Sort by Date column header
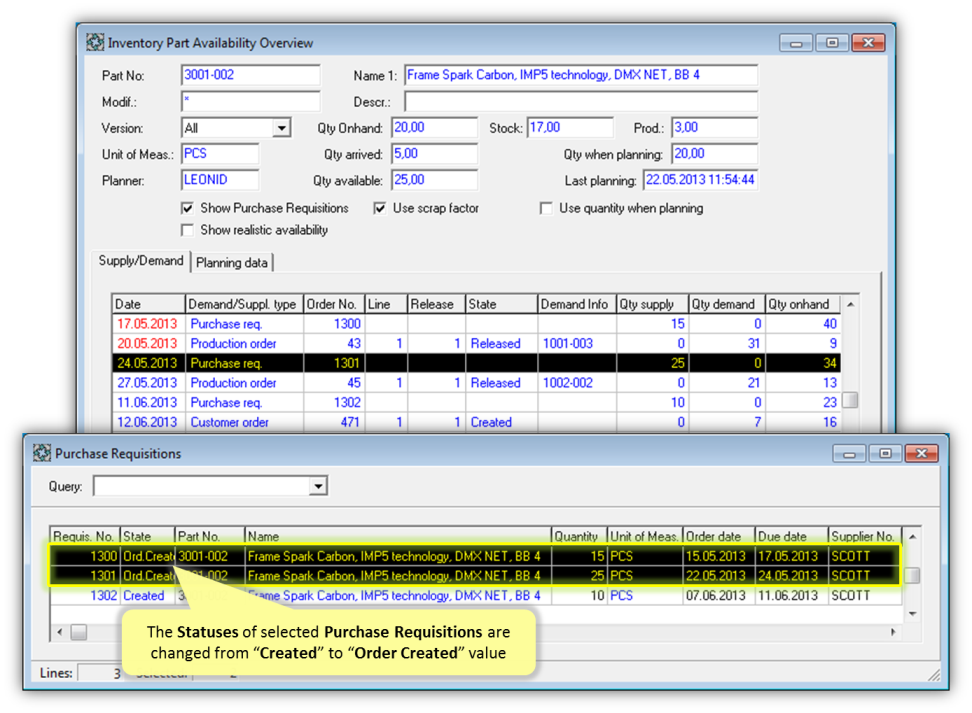Screen dimensions: 972x713 [149, 304]
